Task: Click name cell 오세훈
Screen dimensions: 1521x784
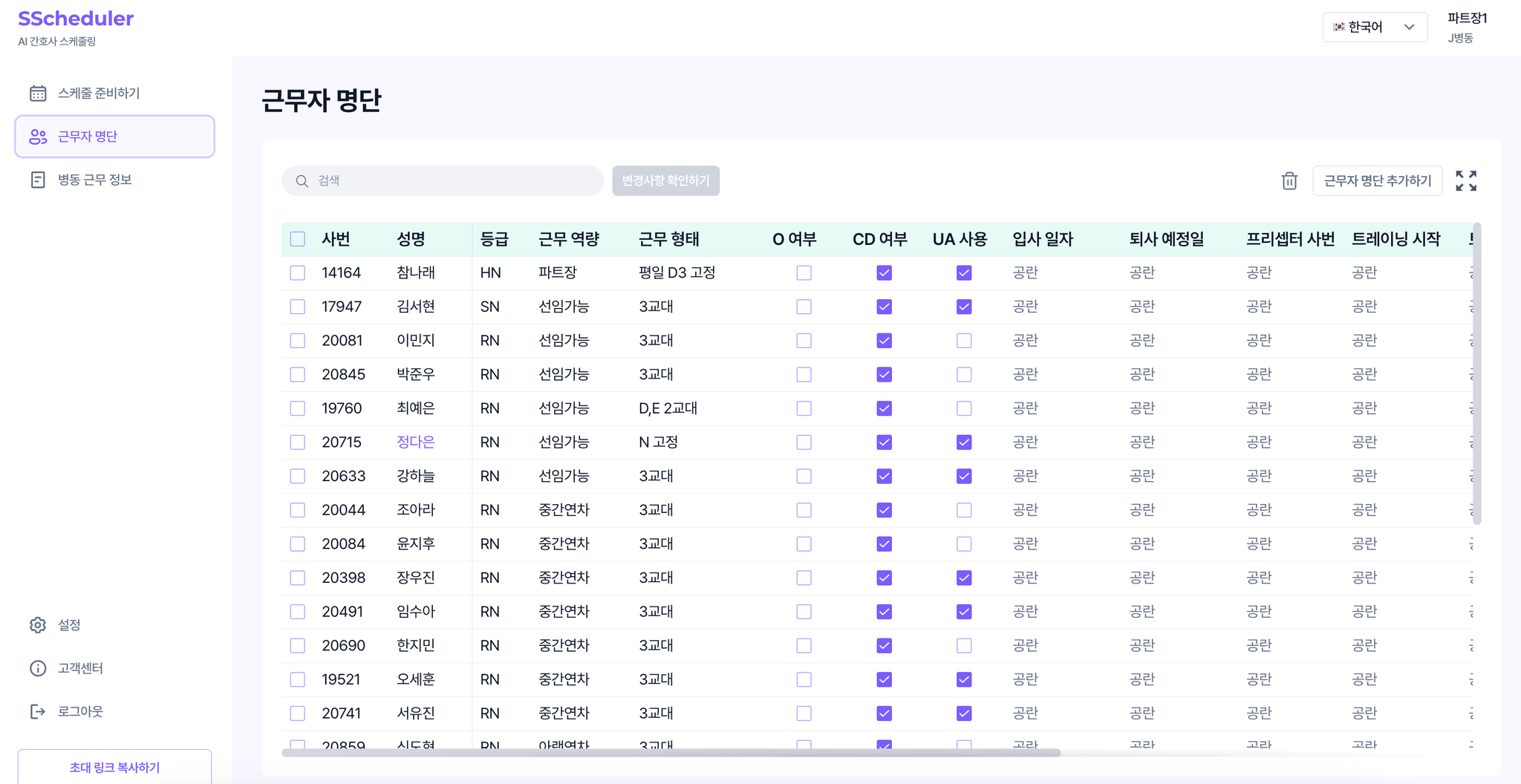Action: point(415,679)
